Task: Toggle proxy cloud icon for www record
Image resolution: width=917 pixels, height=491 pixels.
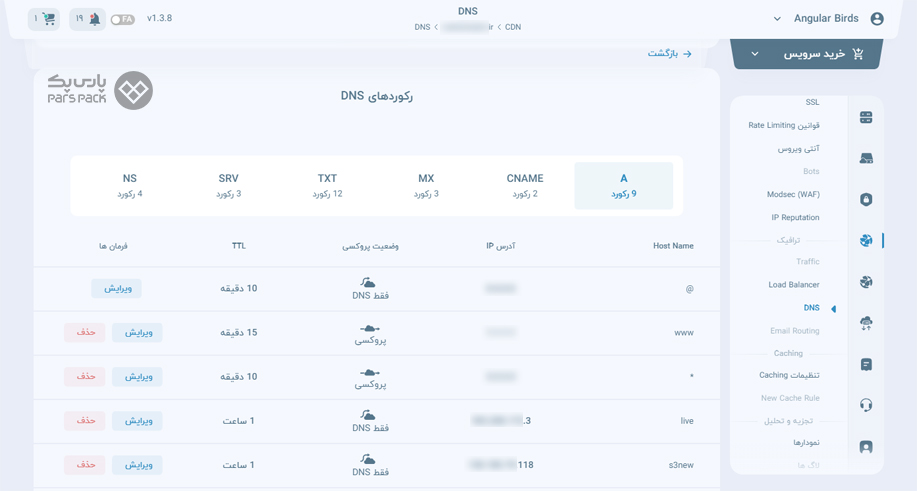Action: [370, 329]
